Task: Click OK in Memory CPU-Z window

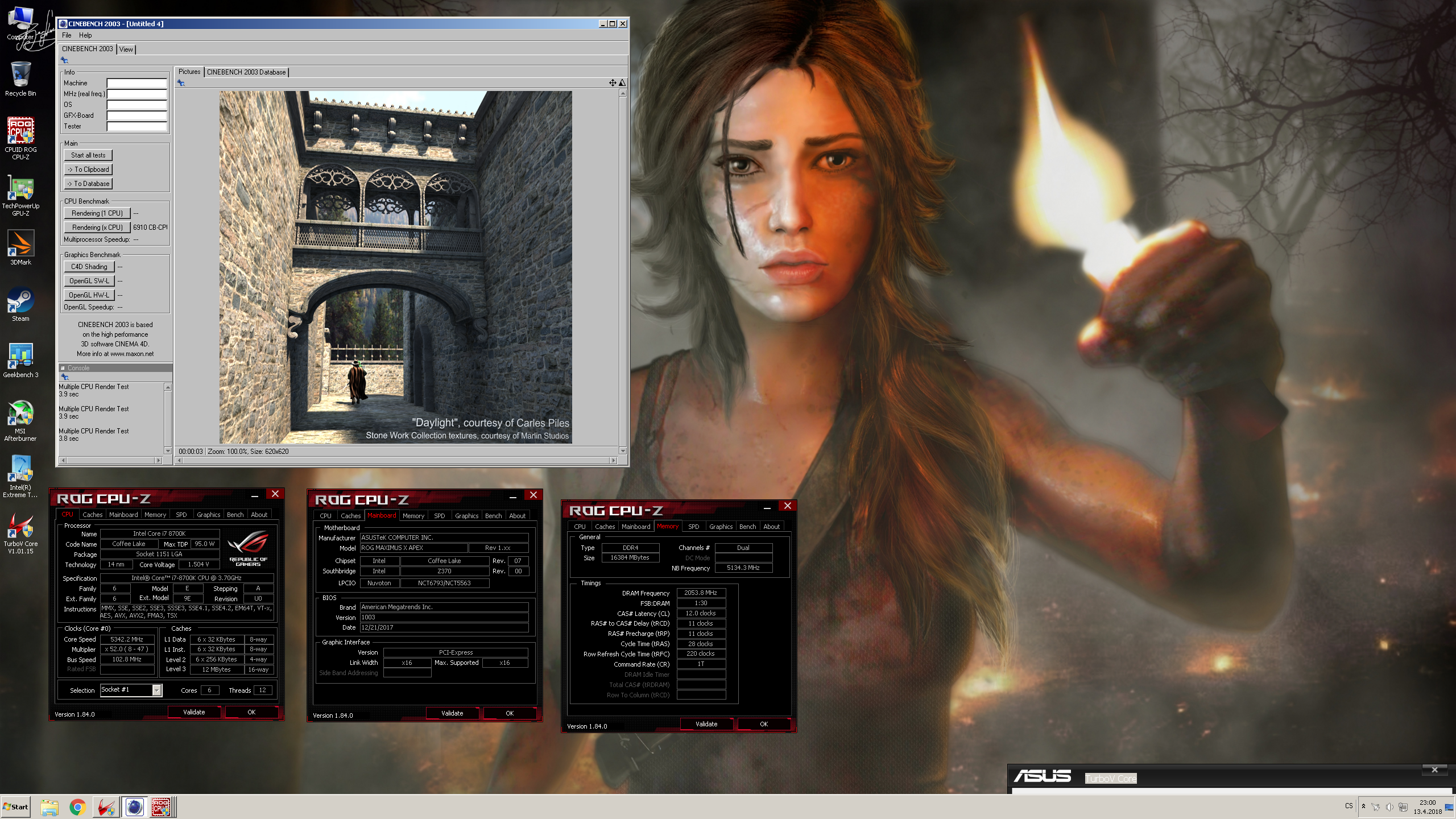Action: click(x=764, y=724)
